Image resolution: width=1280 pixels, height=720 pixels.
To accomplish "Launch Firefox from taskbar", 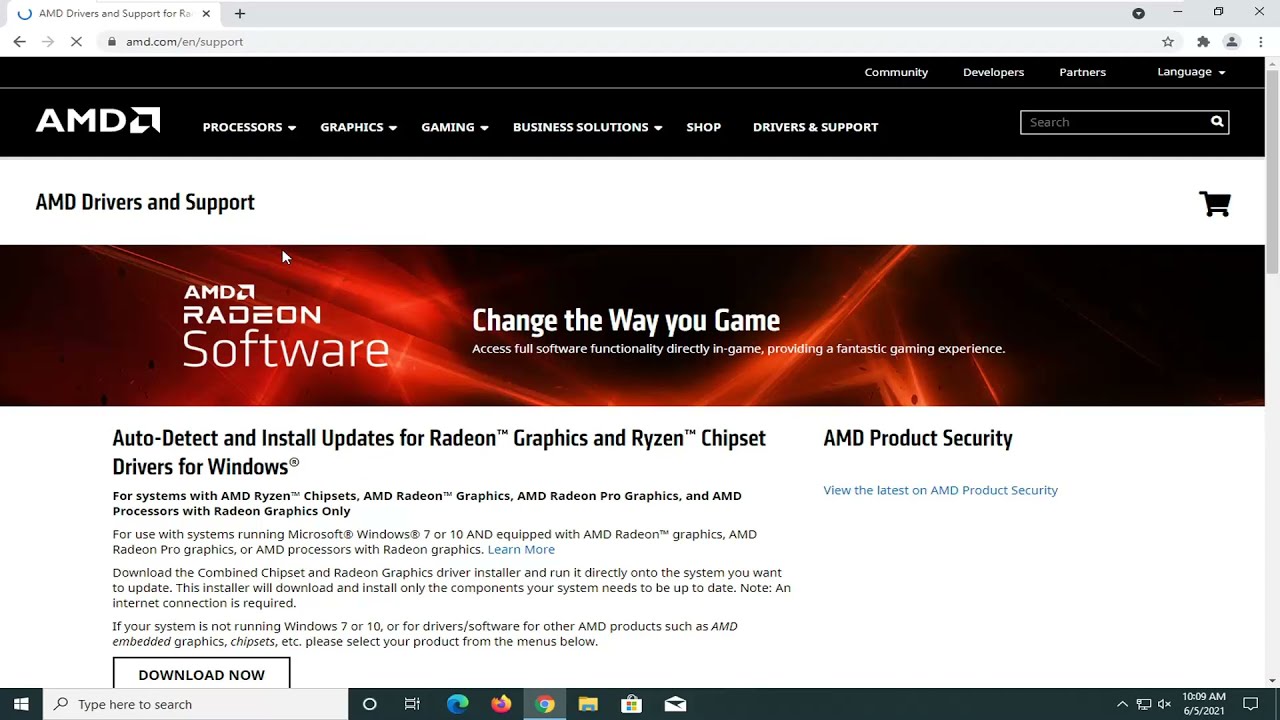I will click(x=501, y=704).
